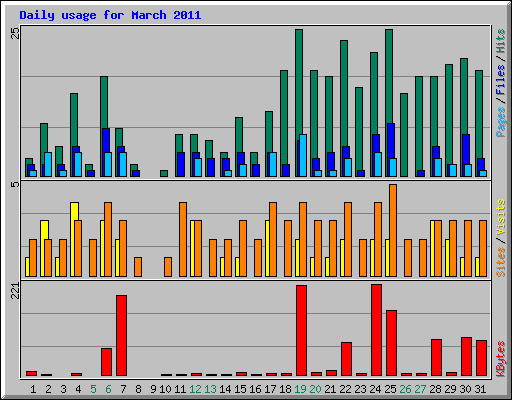Image resolution: width=512 pixels, height=400 pixels.
Task: Click the cyan pages bar for day 19
Action: [303, 155]
